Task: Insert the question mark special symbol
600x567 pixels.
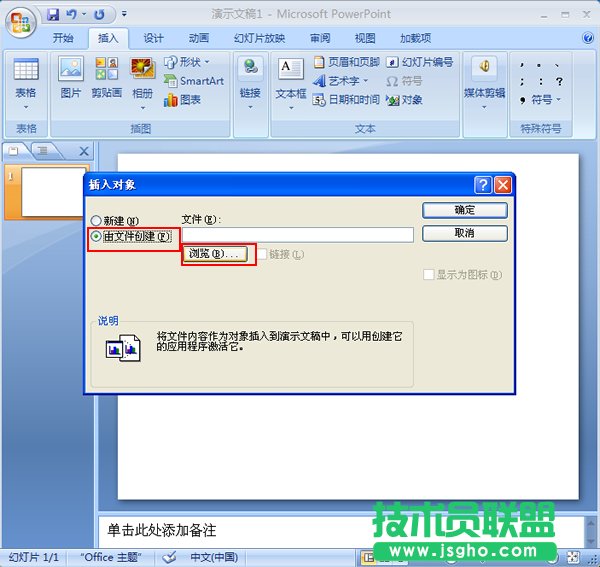Action: coord(559,81)
